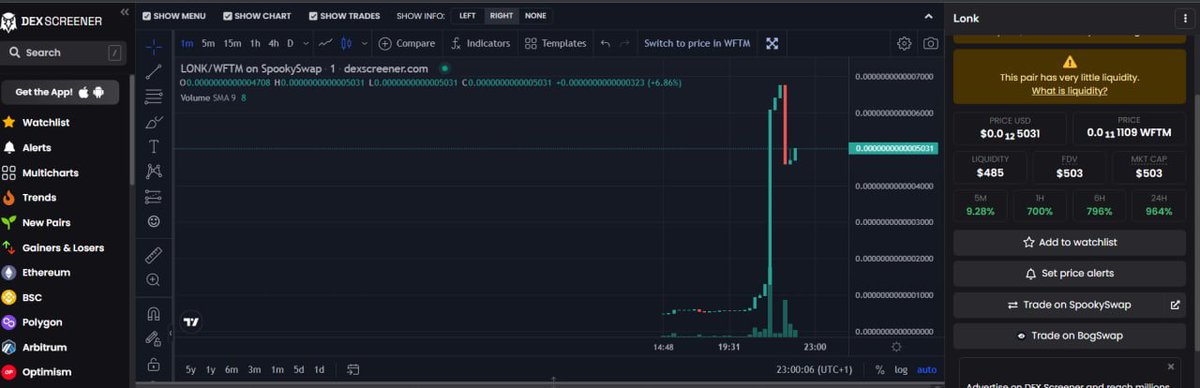Open the go-to-date calendar icon
Image resolution: width=1200 pixels, height=388 pixels.
pyautogui.click(x=353, y=369)
